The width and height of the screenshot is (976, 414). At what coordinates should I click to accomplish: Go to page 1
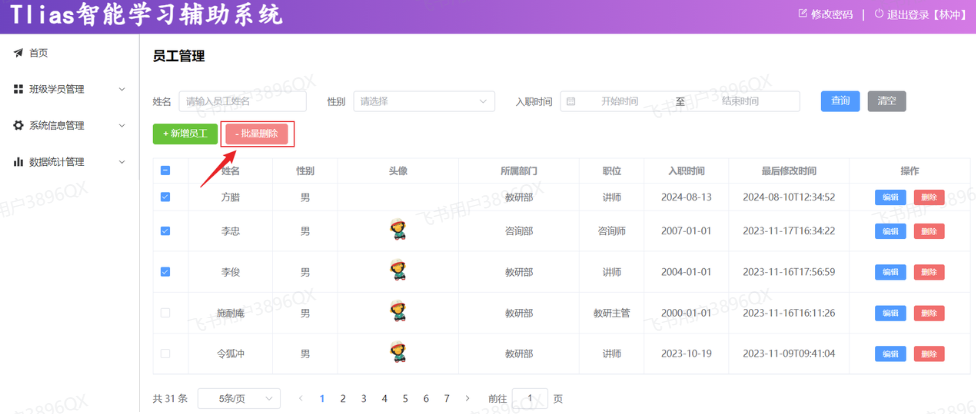[x=322, y=398]
